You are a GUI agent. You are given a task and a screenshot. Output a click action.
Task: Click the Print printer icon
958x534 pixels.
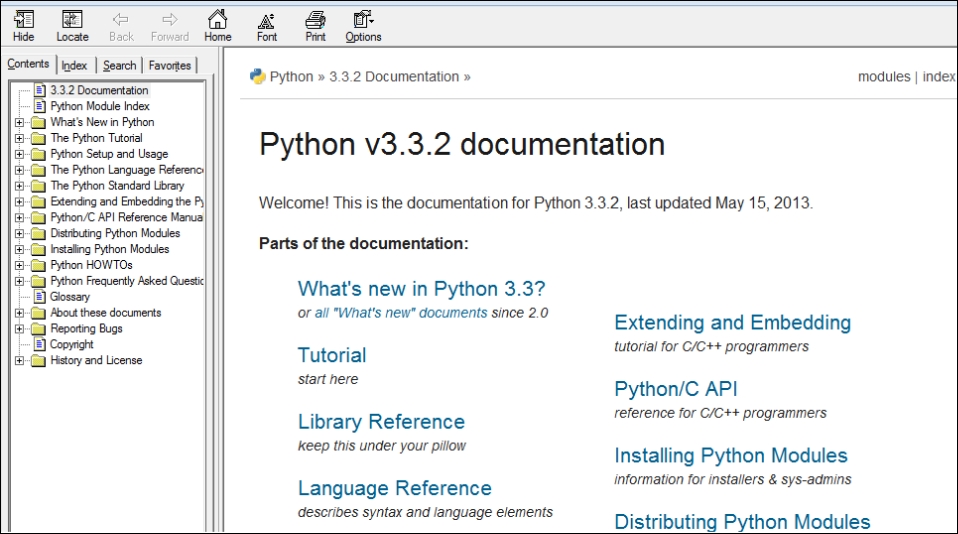315,20
